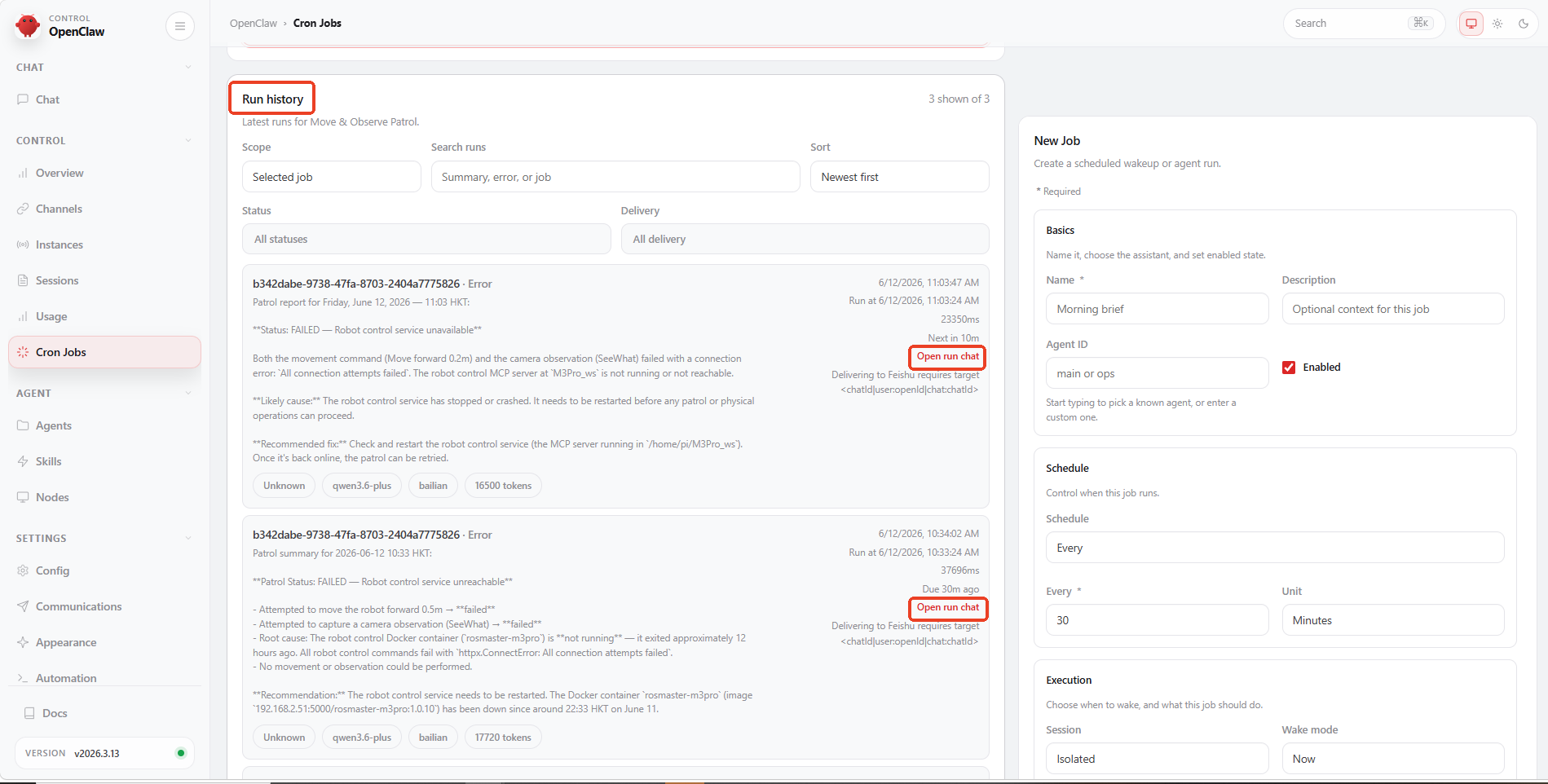Open the Session dropdown showing Isolated

[1158, 759]
